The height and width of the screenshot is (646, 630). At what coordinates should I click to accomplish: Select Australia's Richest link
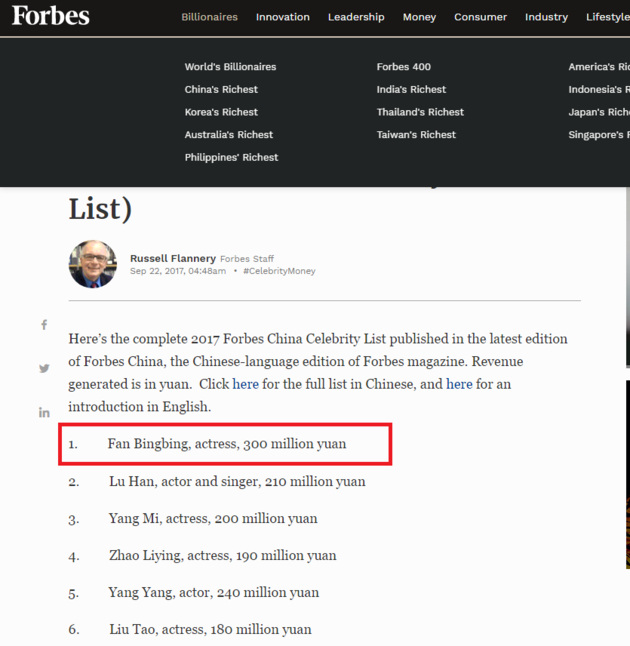(x=229, y=135)
